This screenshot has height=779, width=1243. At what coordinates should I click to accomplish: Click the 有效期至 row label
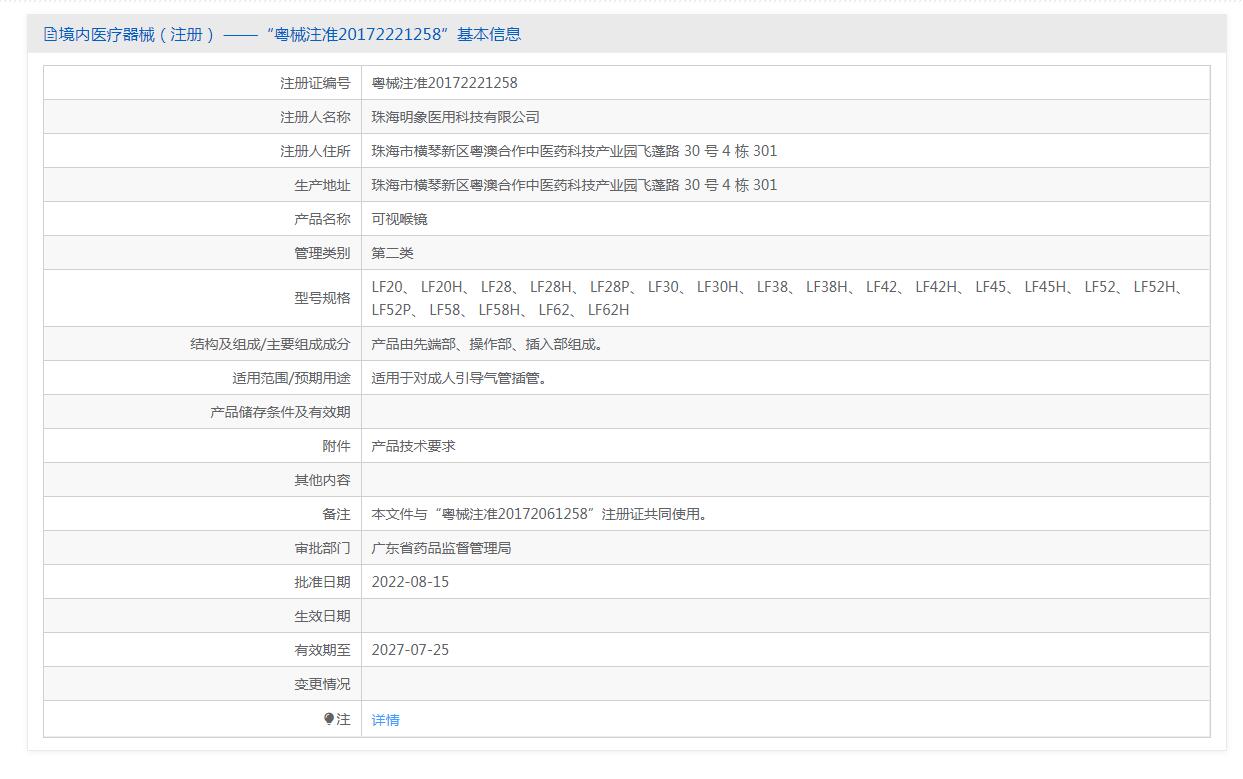coord(322,650)
